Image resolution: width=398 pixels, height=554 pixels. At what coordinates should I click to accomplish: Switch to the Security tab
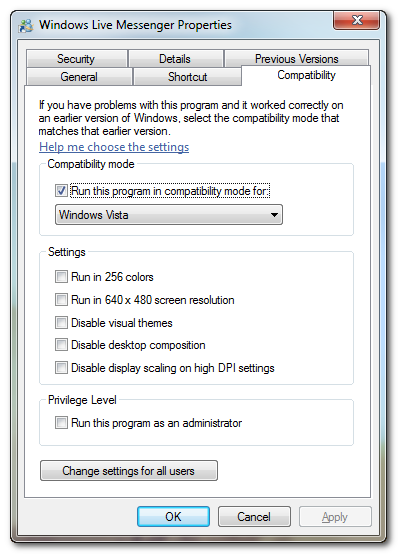(x=76, y=59)
